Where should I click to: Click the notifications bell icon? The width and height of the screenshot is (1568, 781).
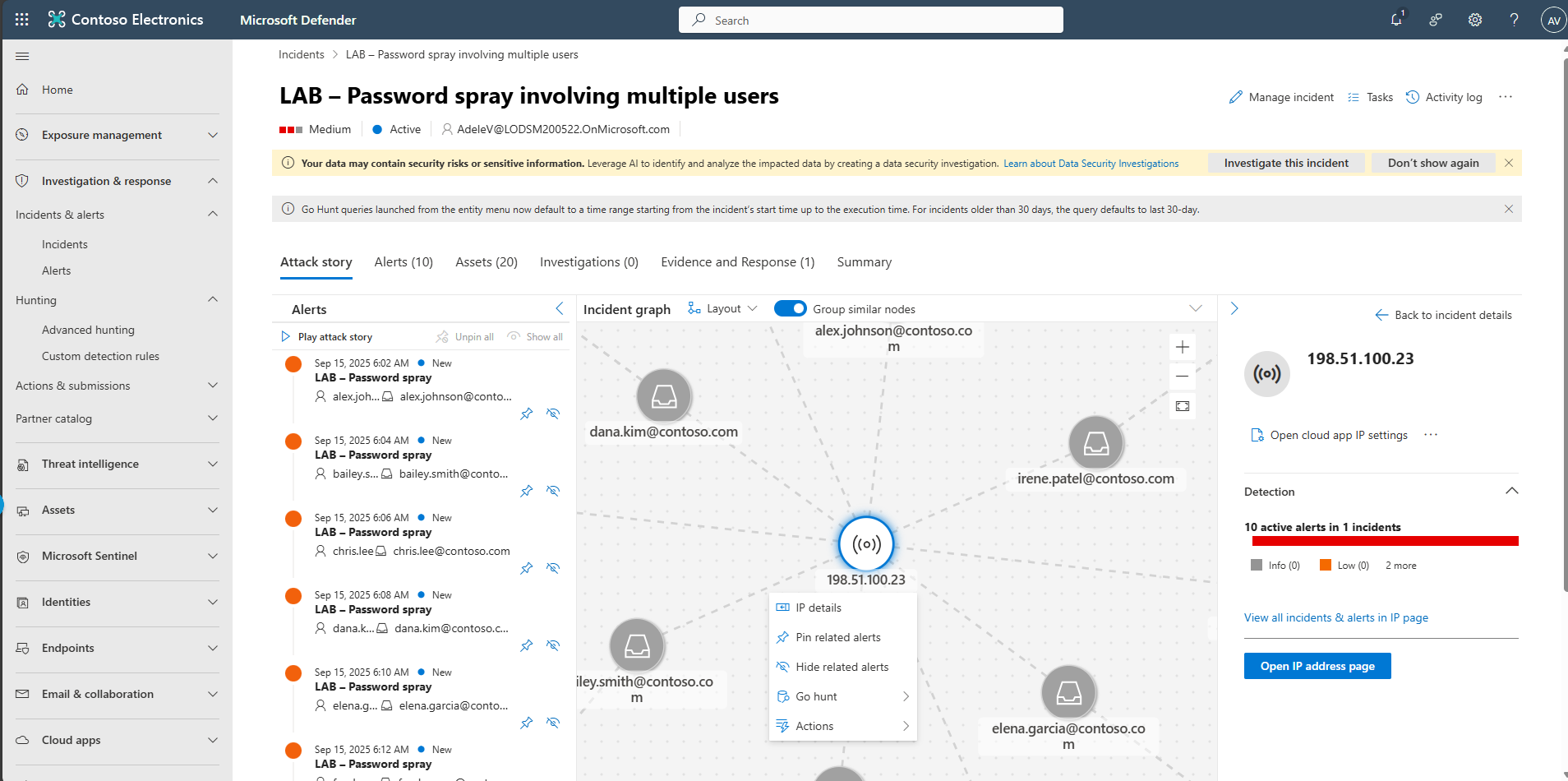click(1397, 20)
